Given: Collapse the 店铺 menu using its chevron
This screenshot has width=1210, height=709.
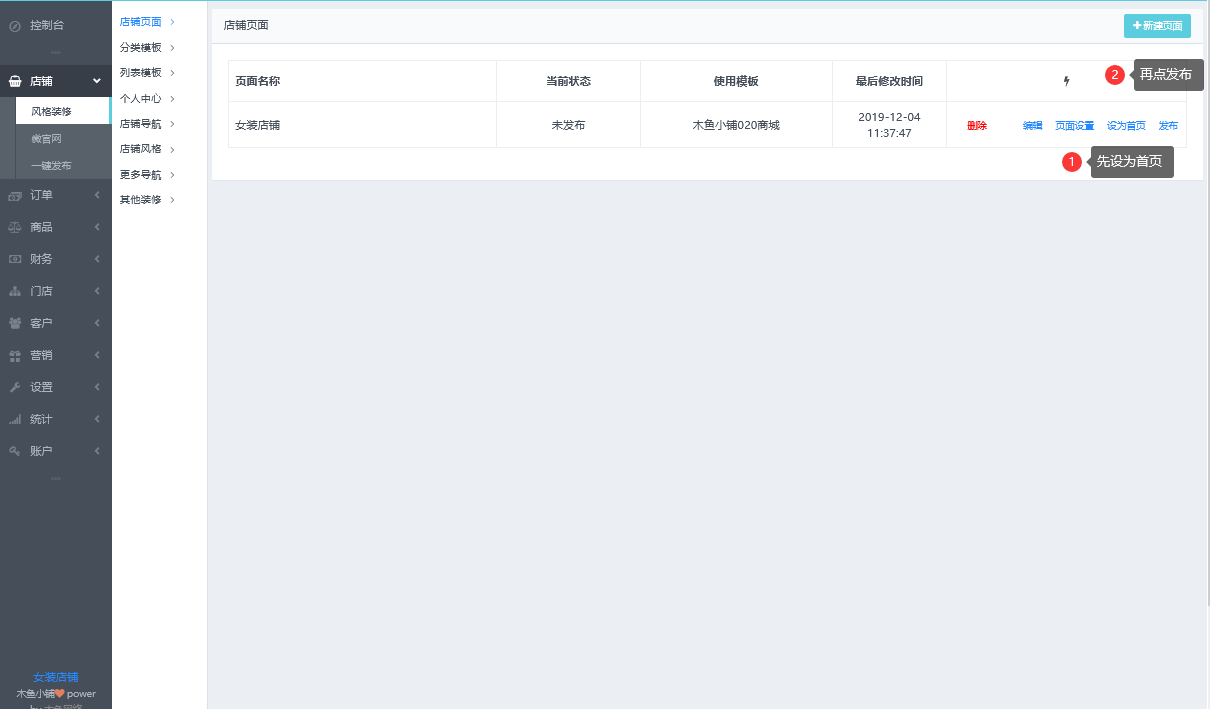Looking at the screenshot, I should pos(97,81).
